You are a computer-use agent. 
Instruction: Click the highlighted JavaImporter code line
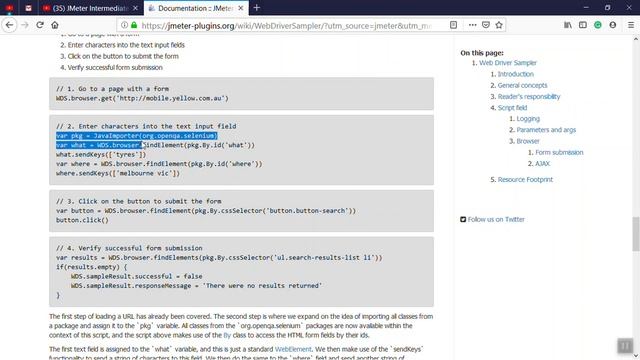[137, 136]
